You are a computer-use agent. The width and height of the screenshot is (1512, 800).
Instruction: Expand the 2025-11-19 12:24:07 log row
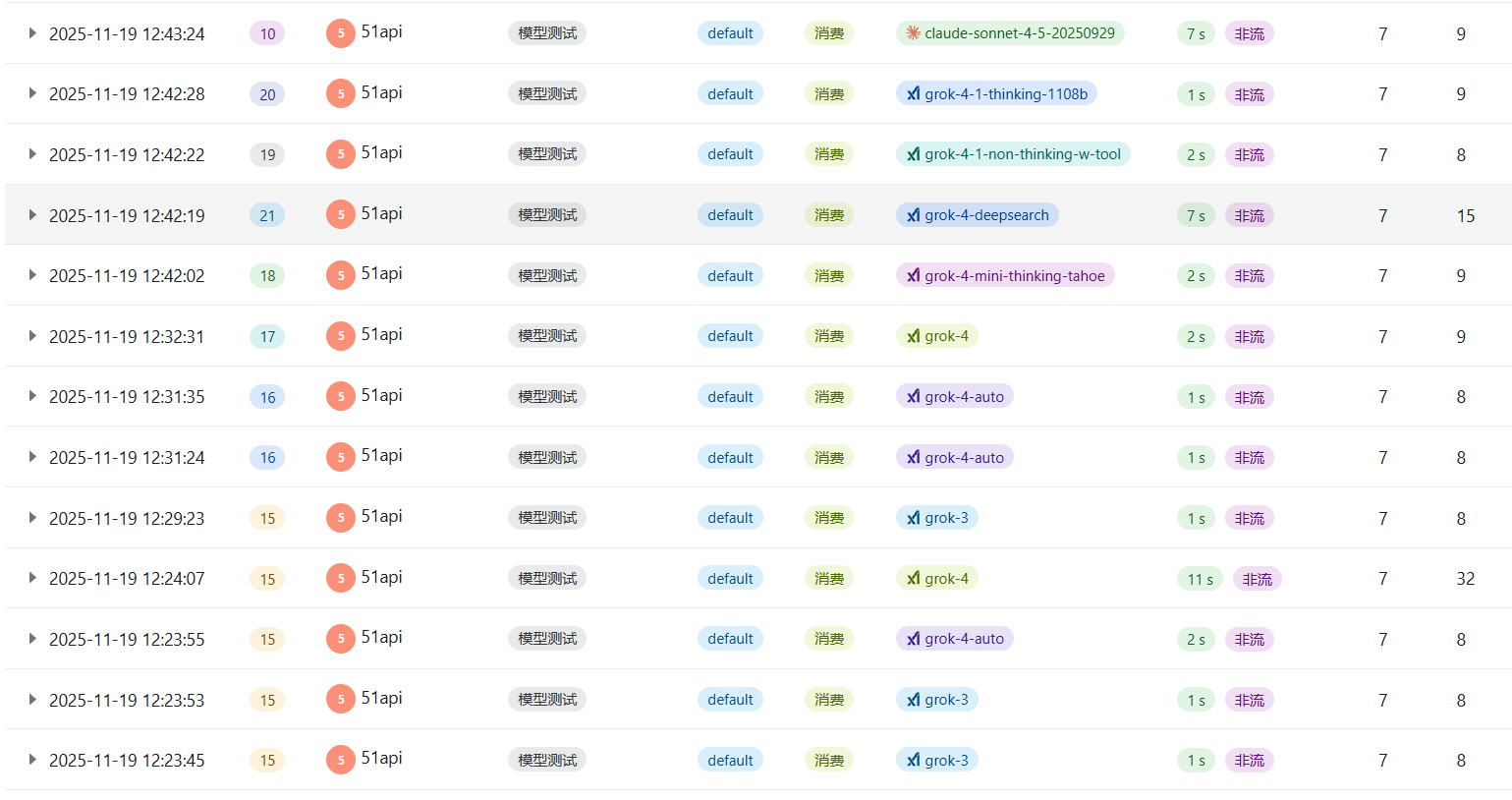pos(32,579)
